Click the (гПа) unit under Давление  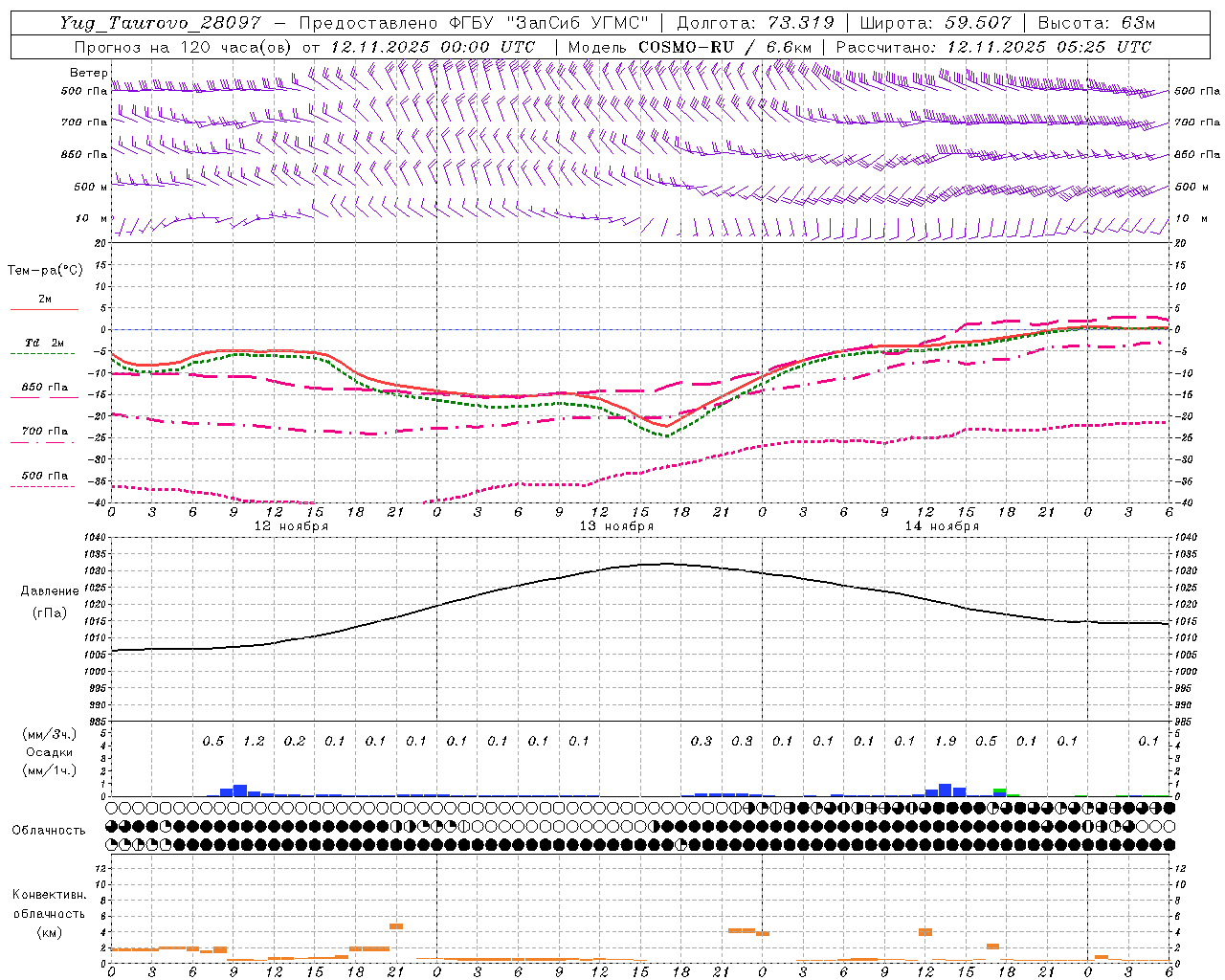pyautogui.click(x=50, y=612)
